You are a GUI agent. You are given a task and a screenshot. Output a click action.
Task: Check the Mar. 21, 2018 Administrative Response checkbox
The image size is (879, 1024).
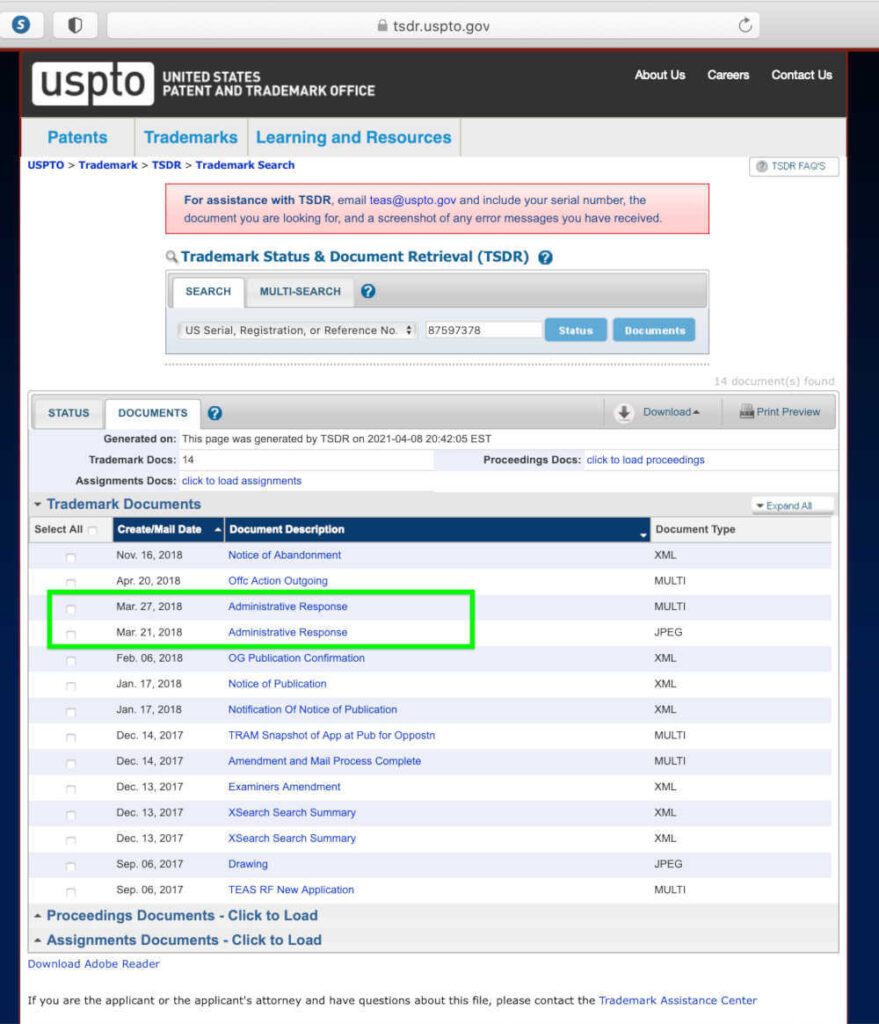(x=71, y=634)
